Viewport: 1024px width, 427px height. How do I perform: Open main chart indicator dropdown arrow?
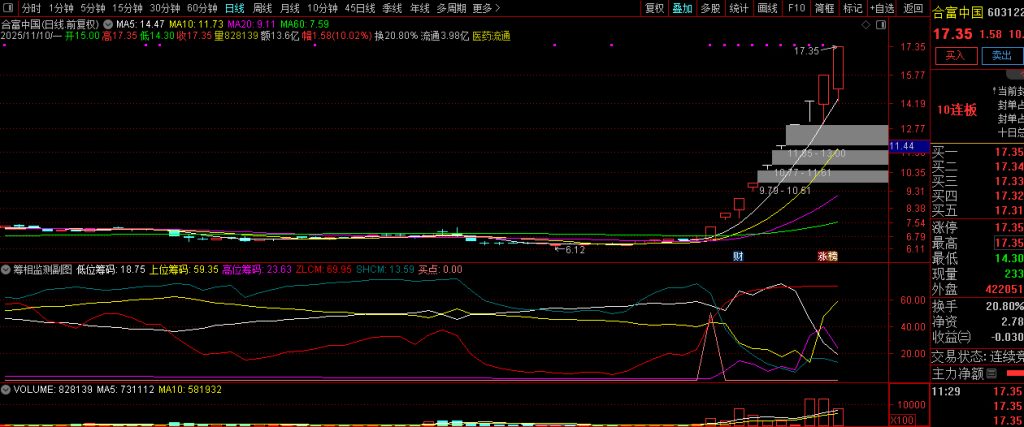(x=107, y=25)
